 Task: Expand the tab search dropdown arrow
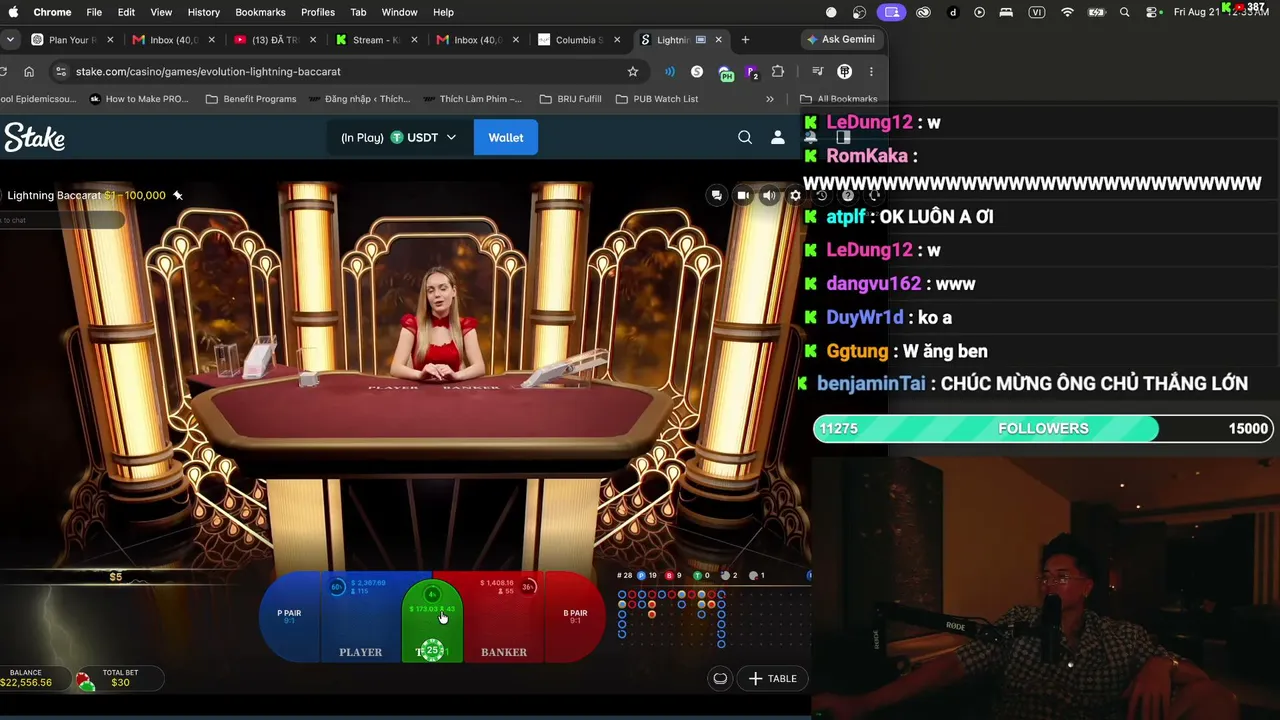tap(10, 39)
